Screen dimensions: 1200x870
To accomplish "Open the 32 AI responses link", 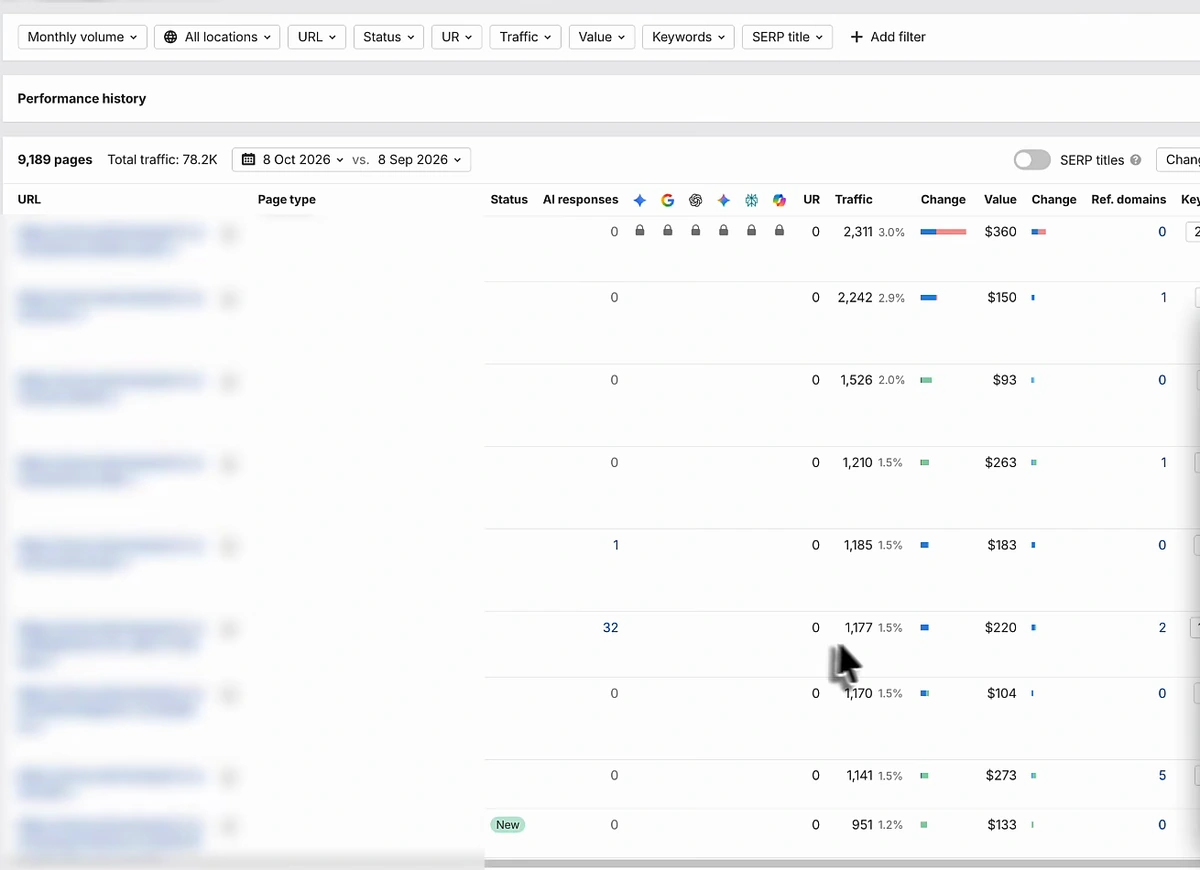I will 610,628.
